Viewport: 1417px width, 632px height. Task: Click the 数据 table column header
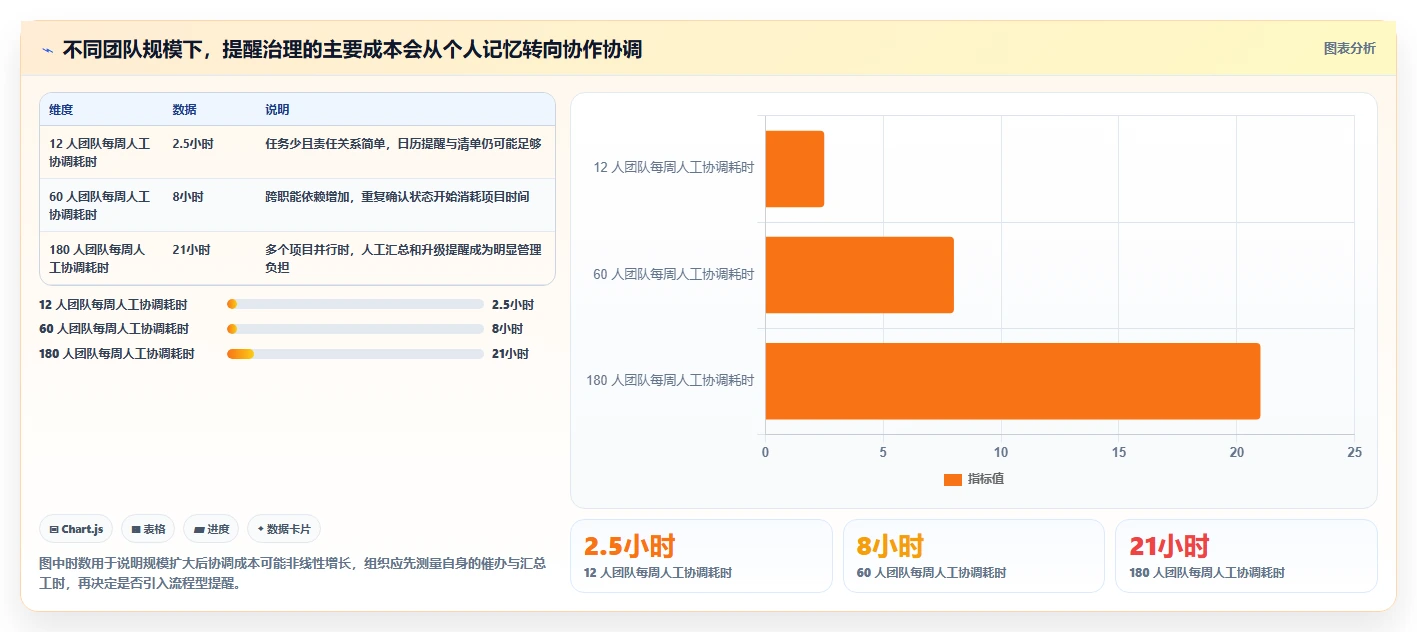pos(184,110)
